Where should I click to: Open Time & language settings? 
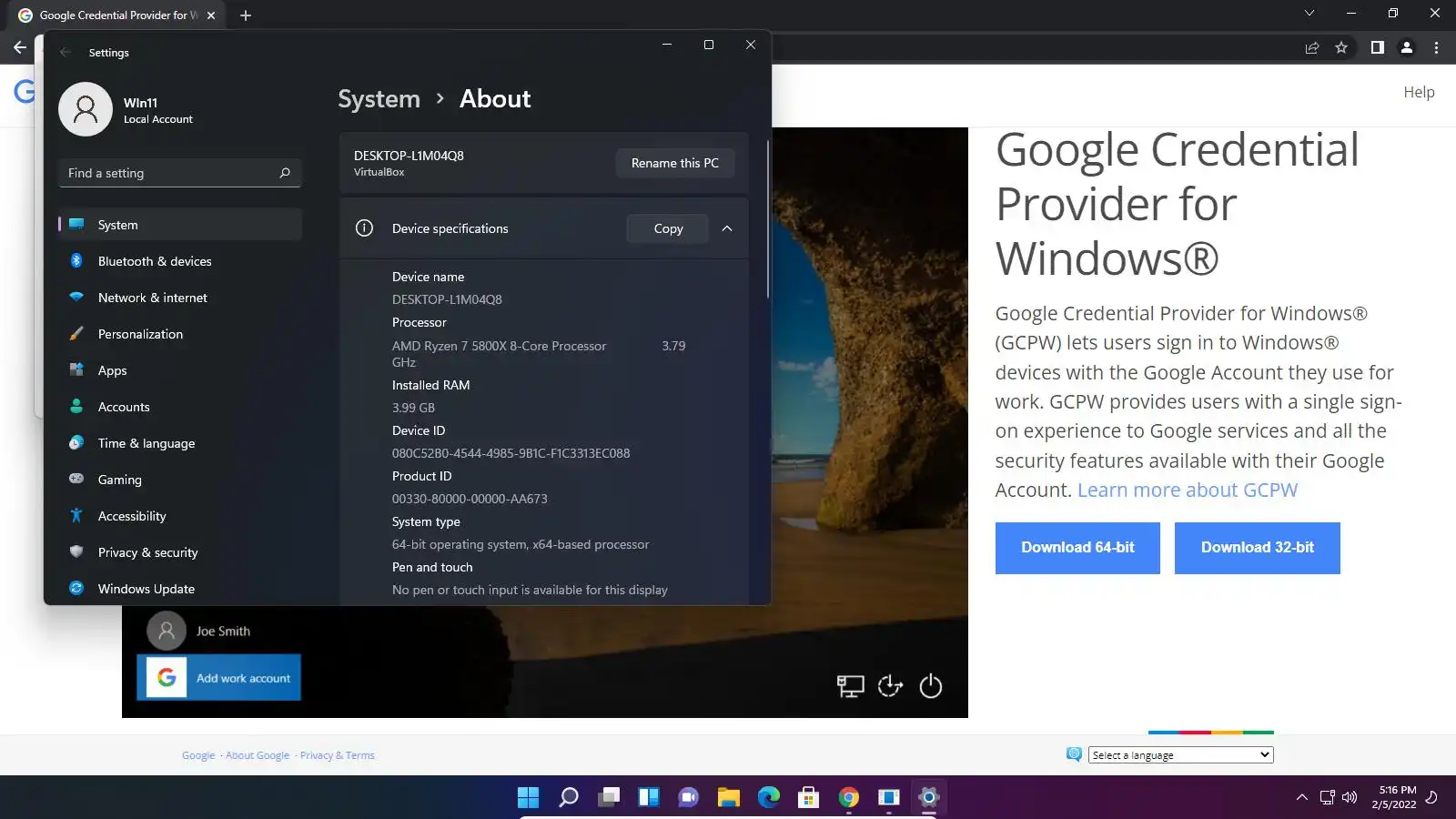[x=180, y=443]
